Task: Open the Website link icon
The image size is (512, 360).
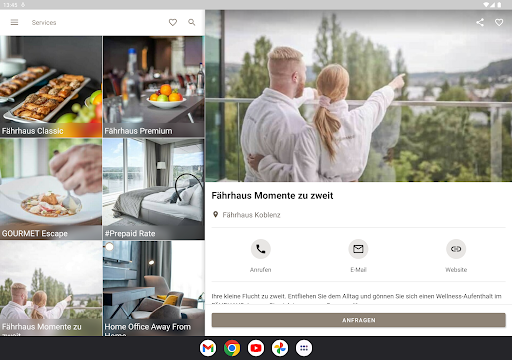Action: pyautogui.click(x=456, y=249)
